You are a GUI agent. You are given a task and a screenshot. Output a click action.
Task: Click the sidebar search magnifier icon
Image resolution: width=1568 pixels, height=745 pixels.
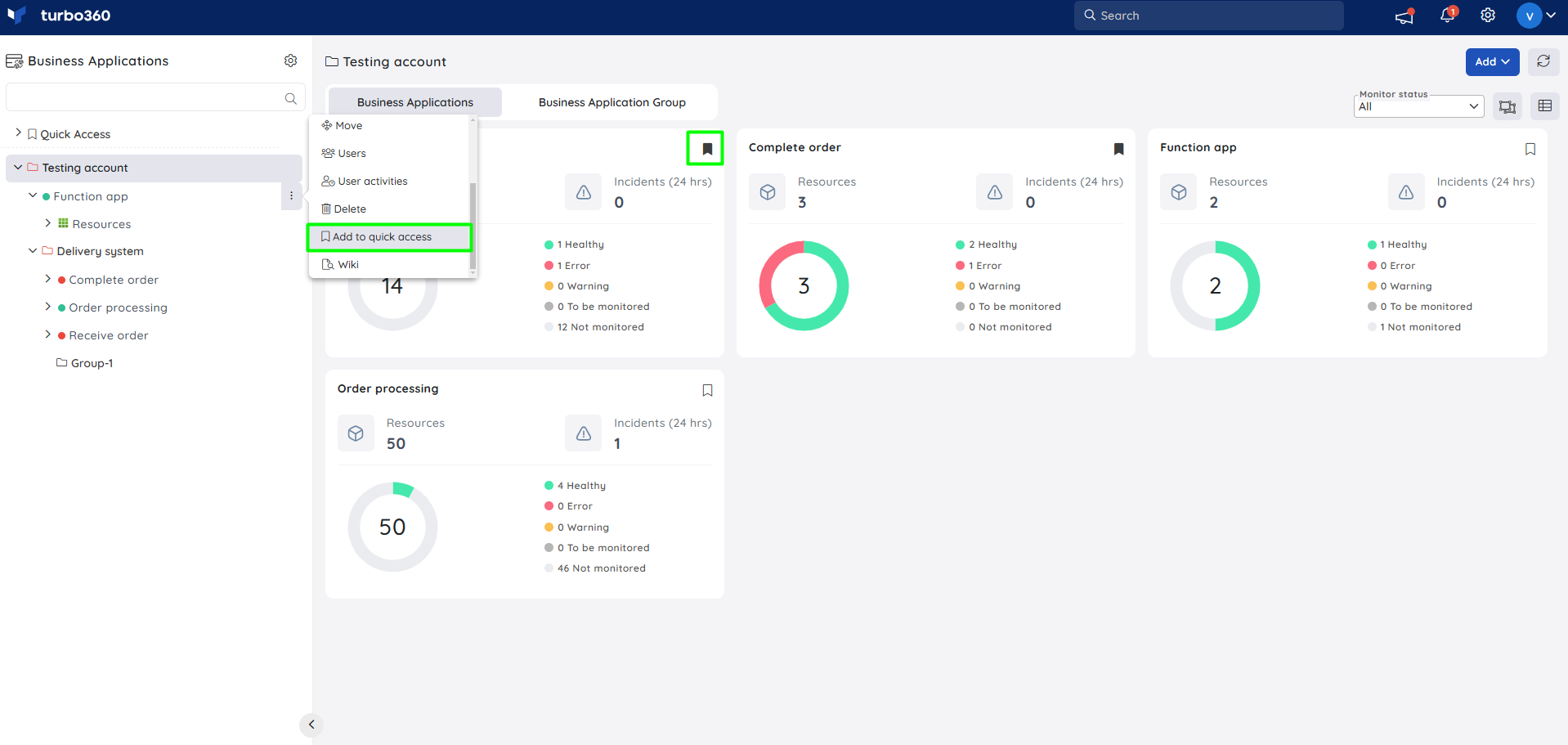290,98
